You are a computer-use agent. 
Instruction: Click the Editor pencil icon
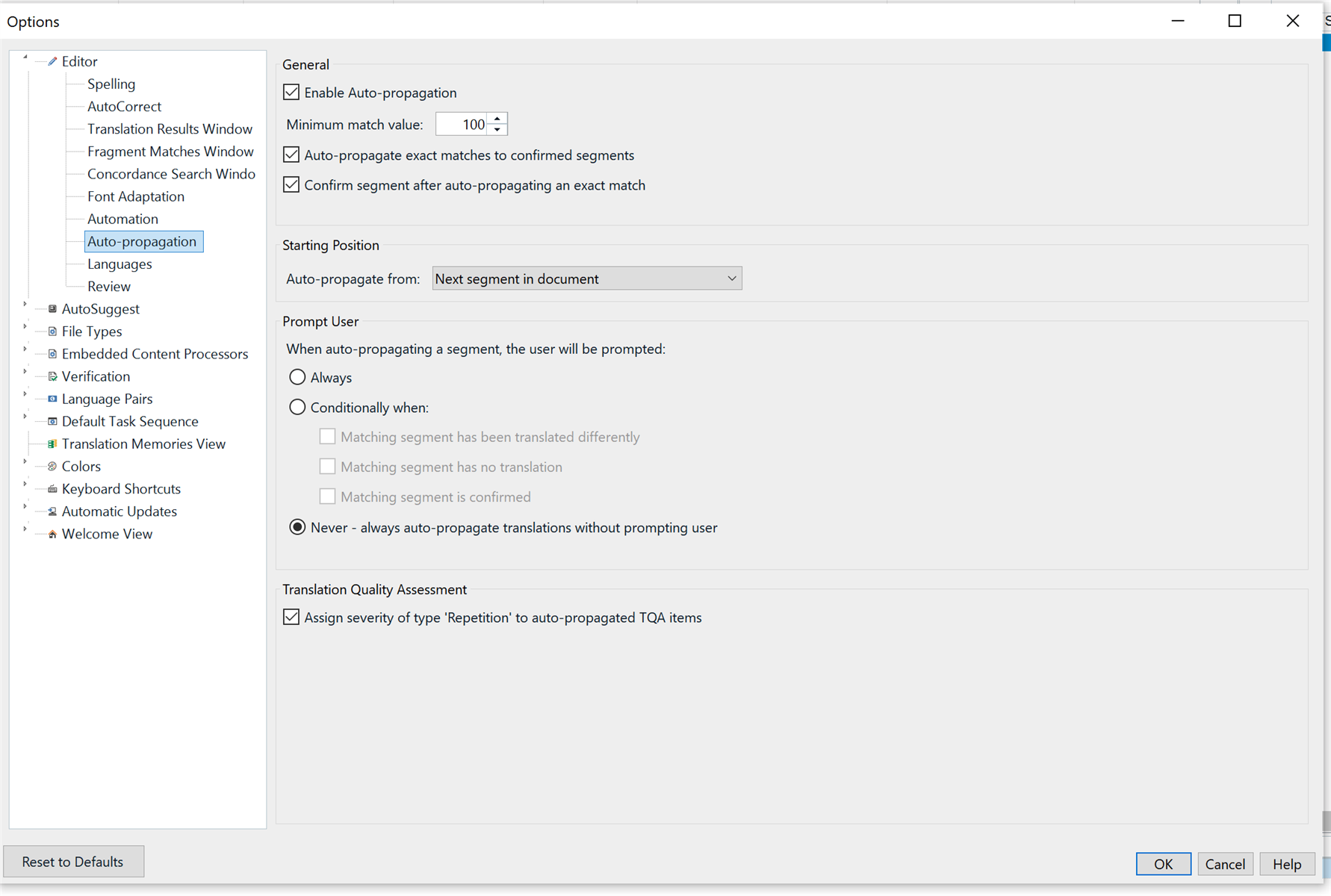point(52,60)
